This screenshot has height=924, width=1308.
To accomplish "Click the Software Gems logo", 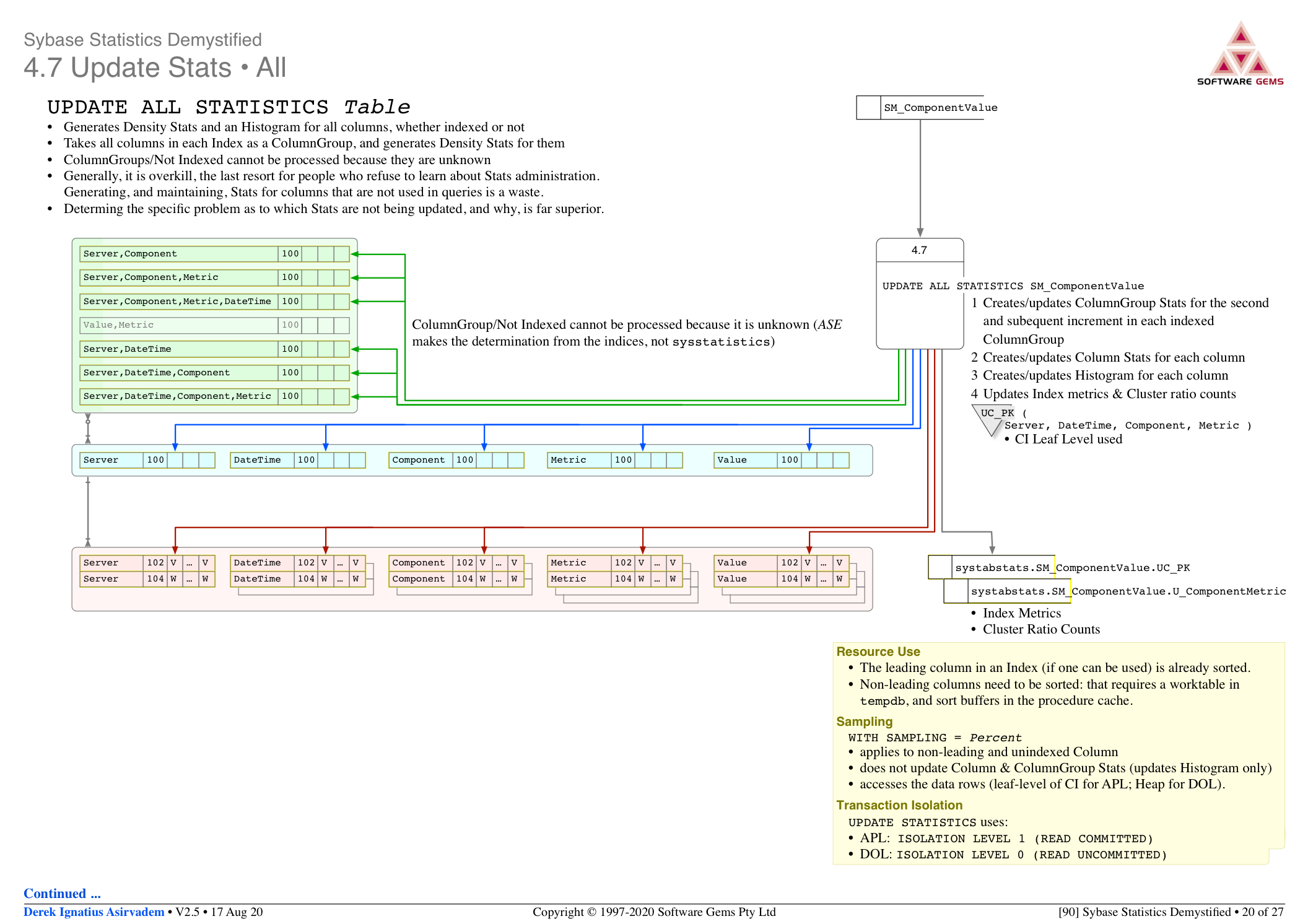I will [1240, 53].
